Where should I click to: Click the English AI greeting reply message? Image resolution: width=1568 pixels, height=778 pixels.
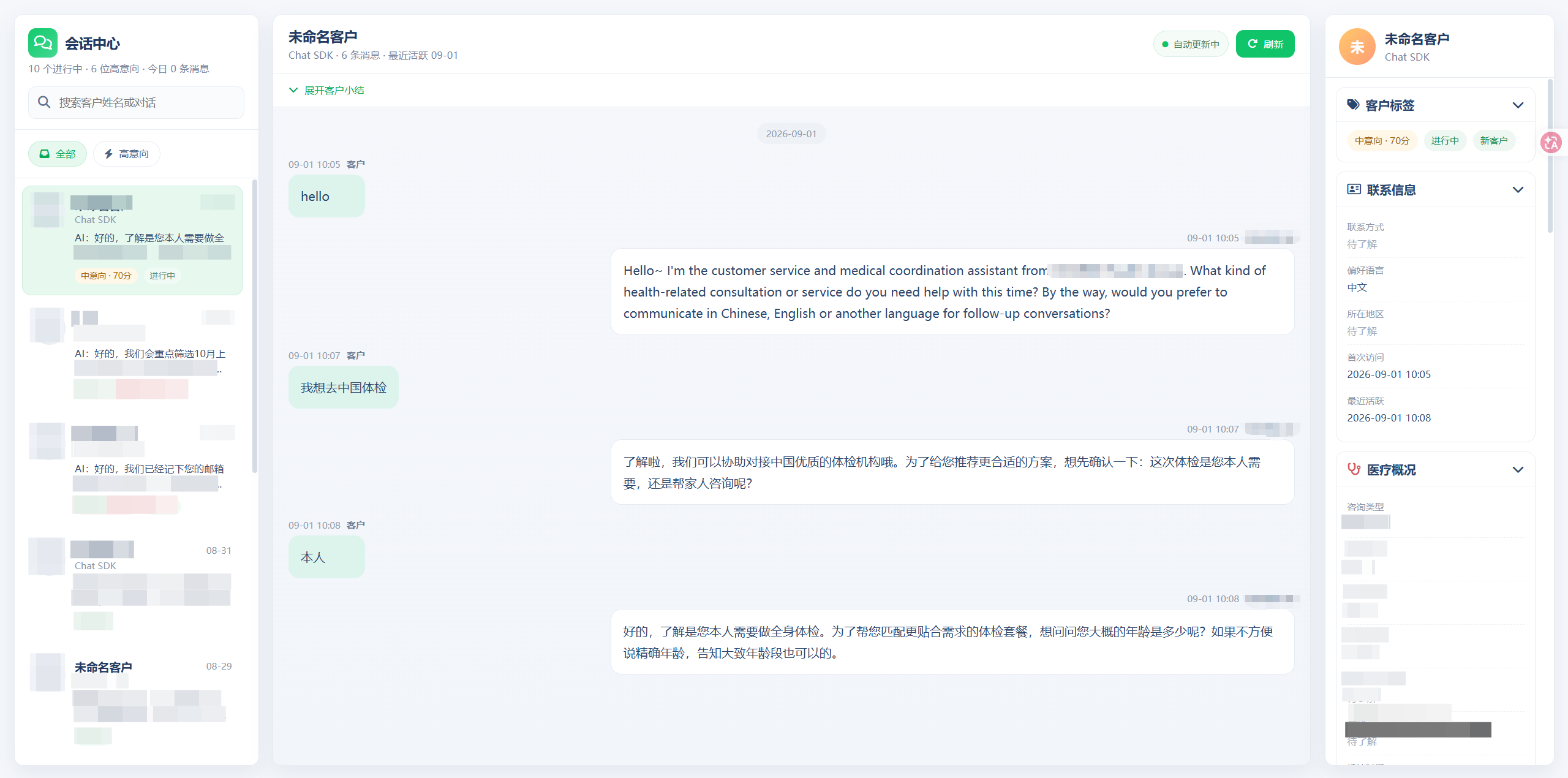952,292
